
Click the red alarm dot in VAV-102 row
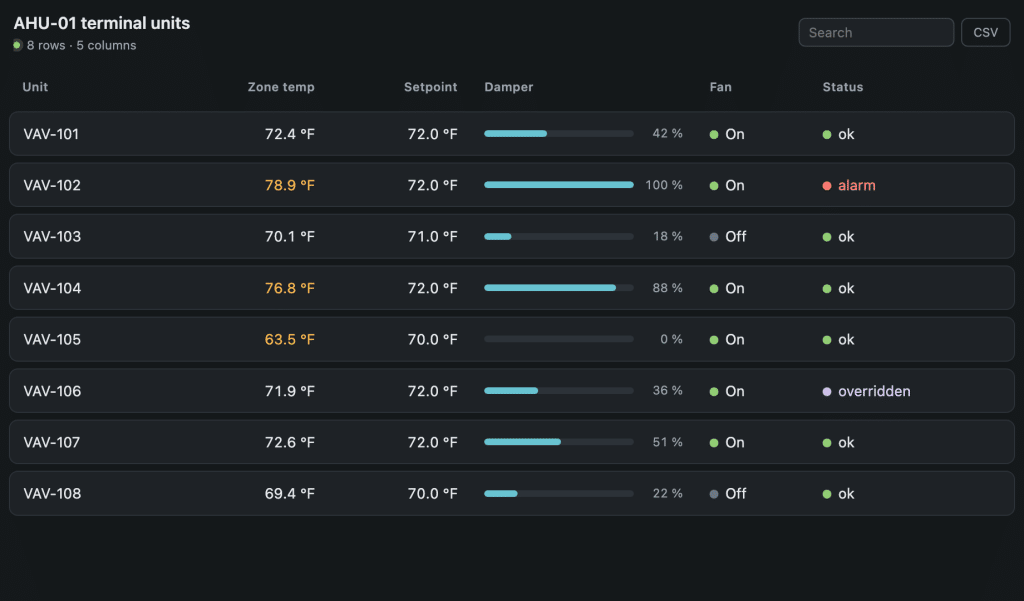coord(827,186)
